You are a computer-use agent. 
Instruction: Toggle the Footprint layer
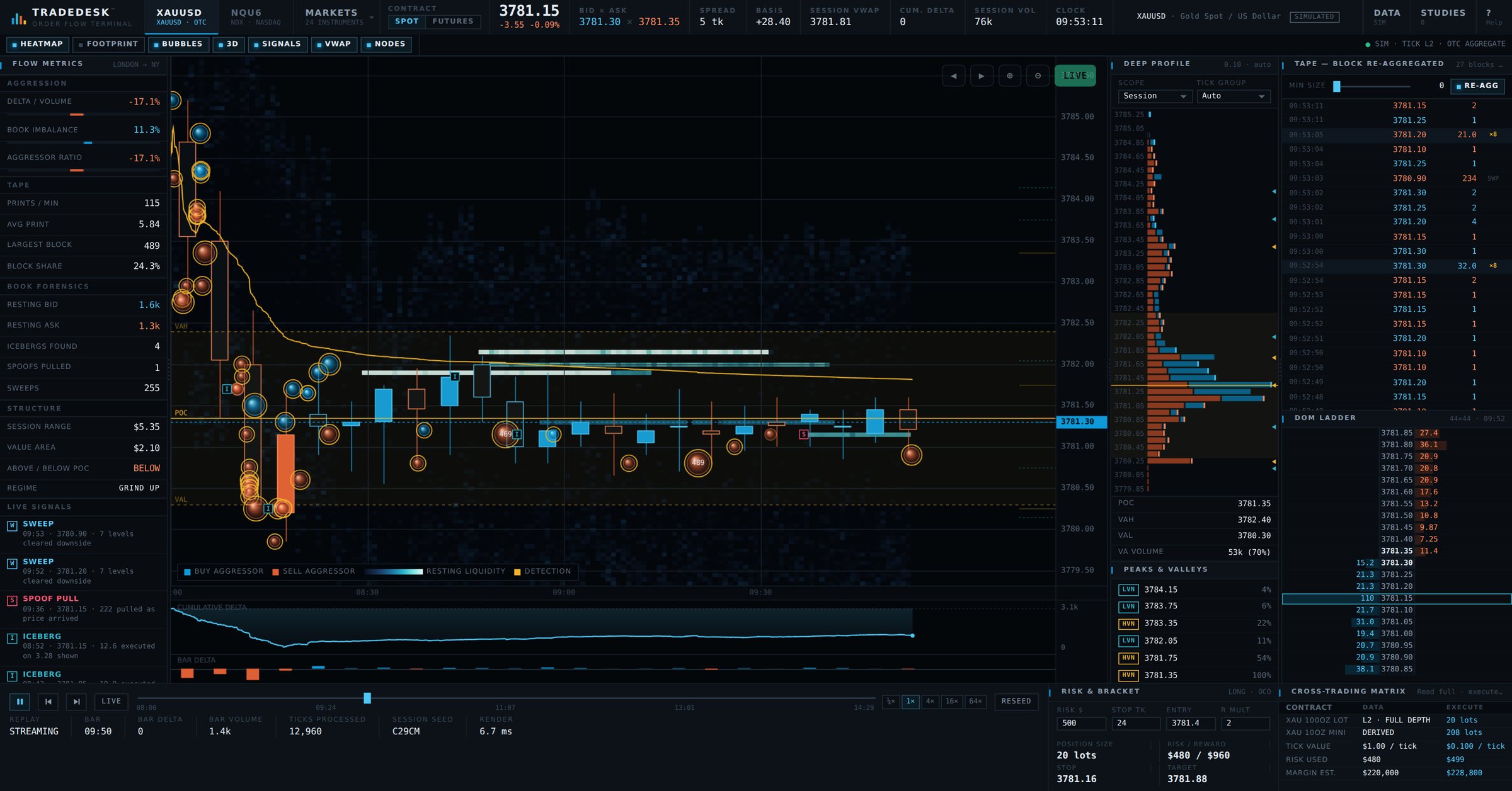coord(108,44)
